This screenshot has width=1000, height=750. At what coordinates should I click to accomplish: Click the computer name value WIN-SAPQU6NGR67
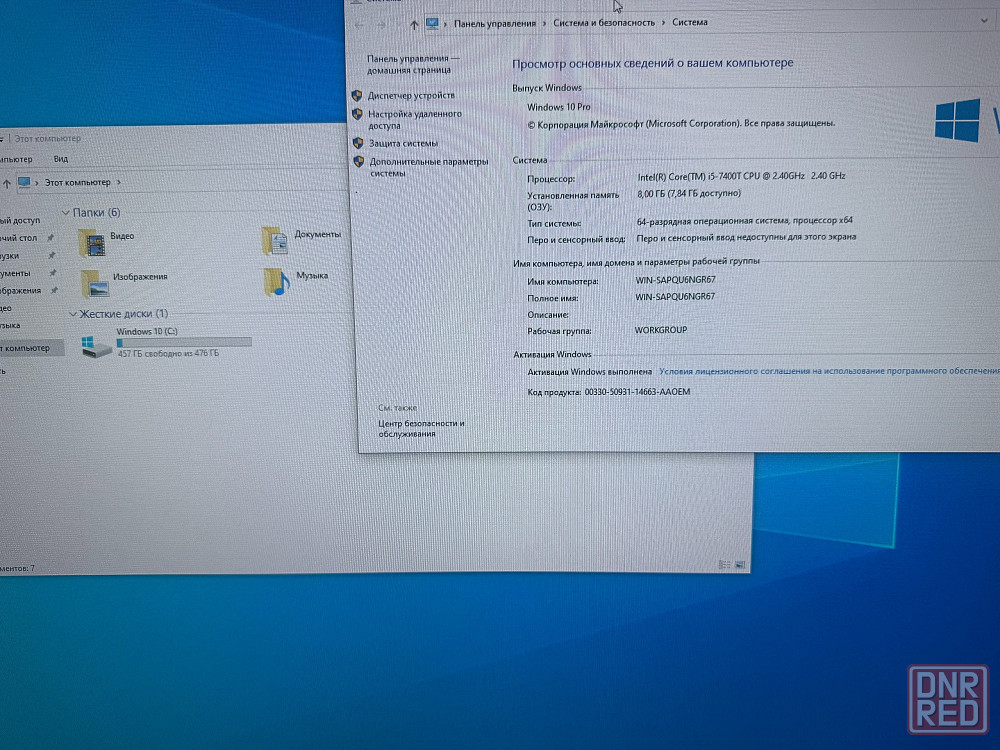pyautogui.click(x=675, y=280)
